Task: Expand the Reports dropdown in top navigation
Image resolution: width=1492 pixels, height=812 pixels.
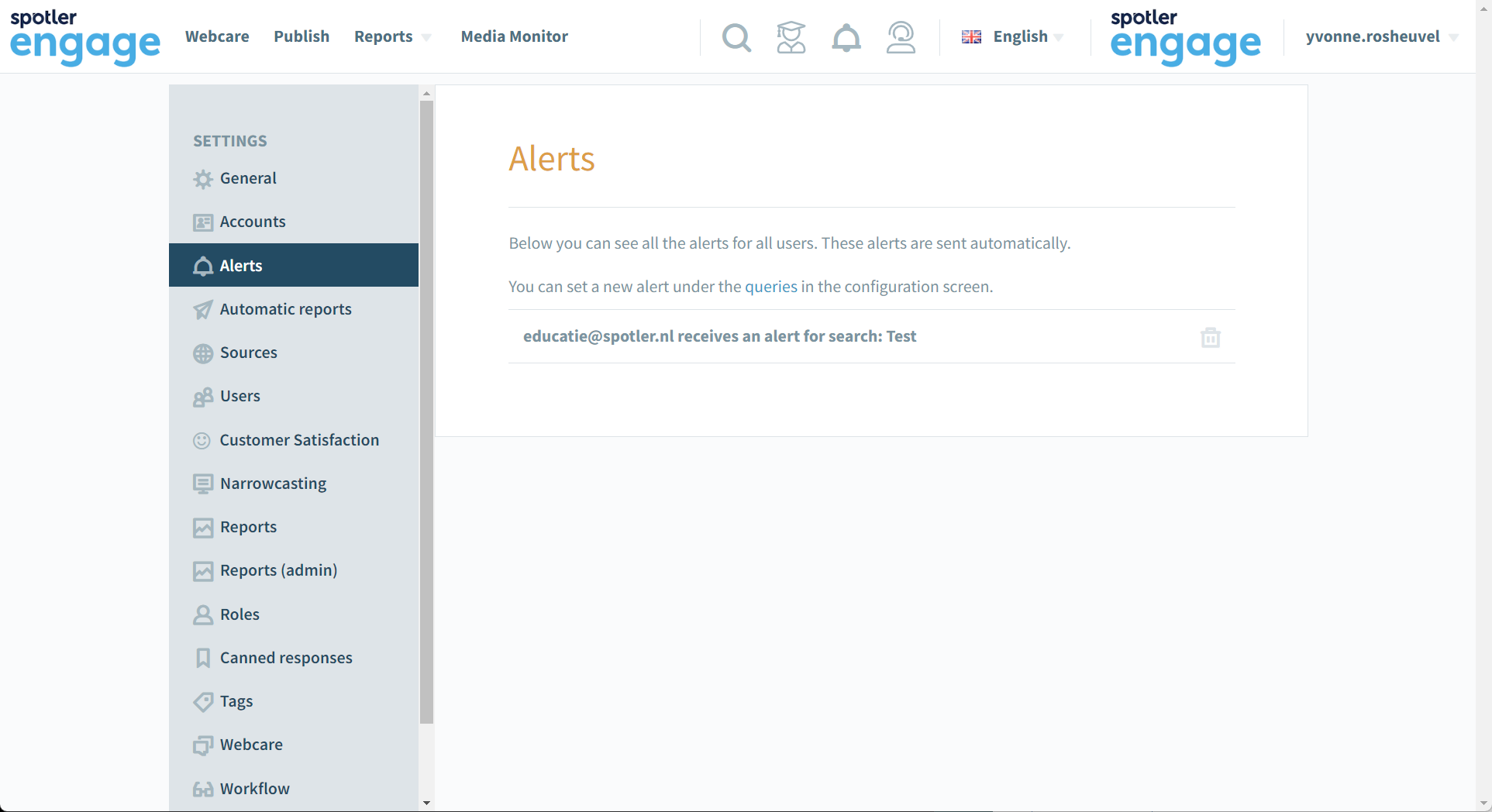Action: pos(392,36)
